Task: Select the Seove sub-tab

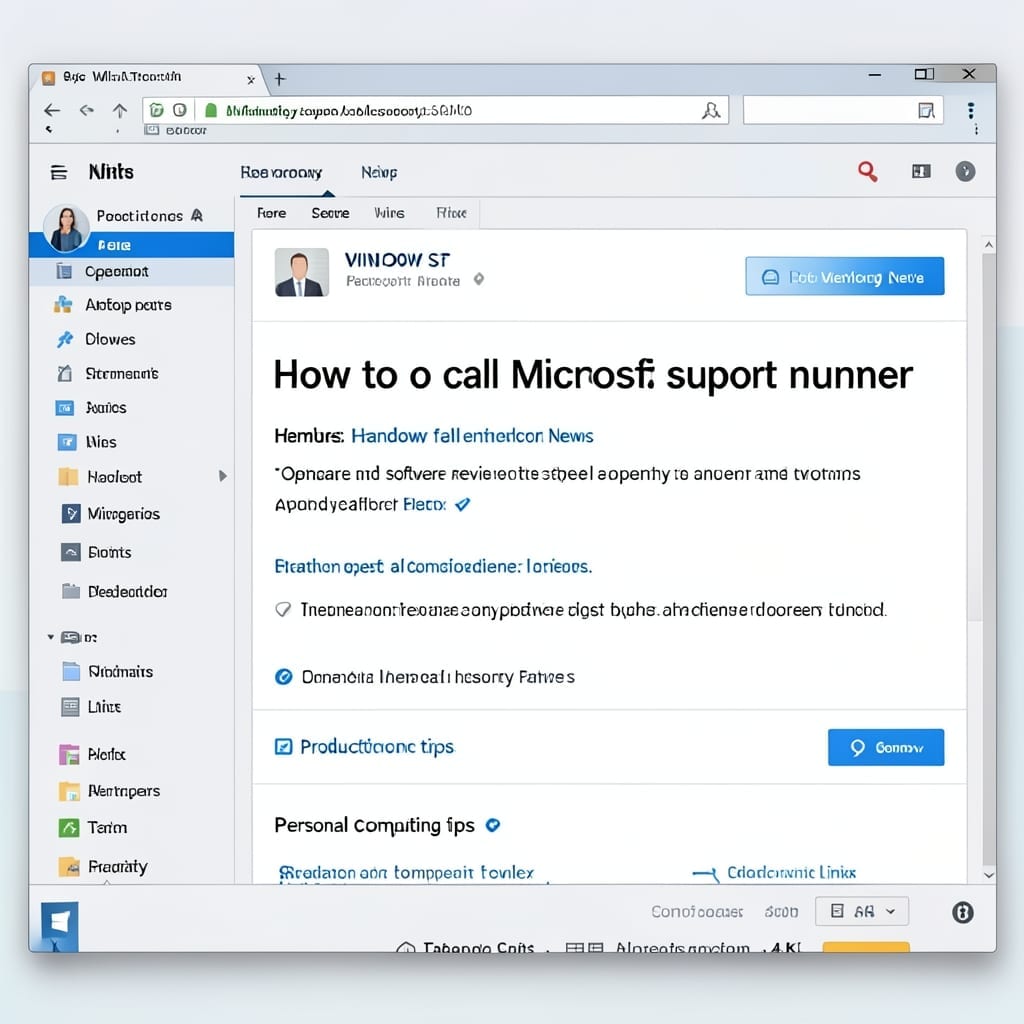Action: (330, 213)
